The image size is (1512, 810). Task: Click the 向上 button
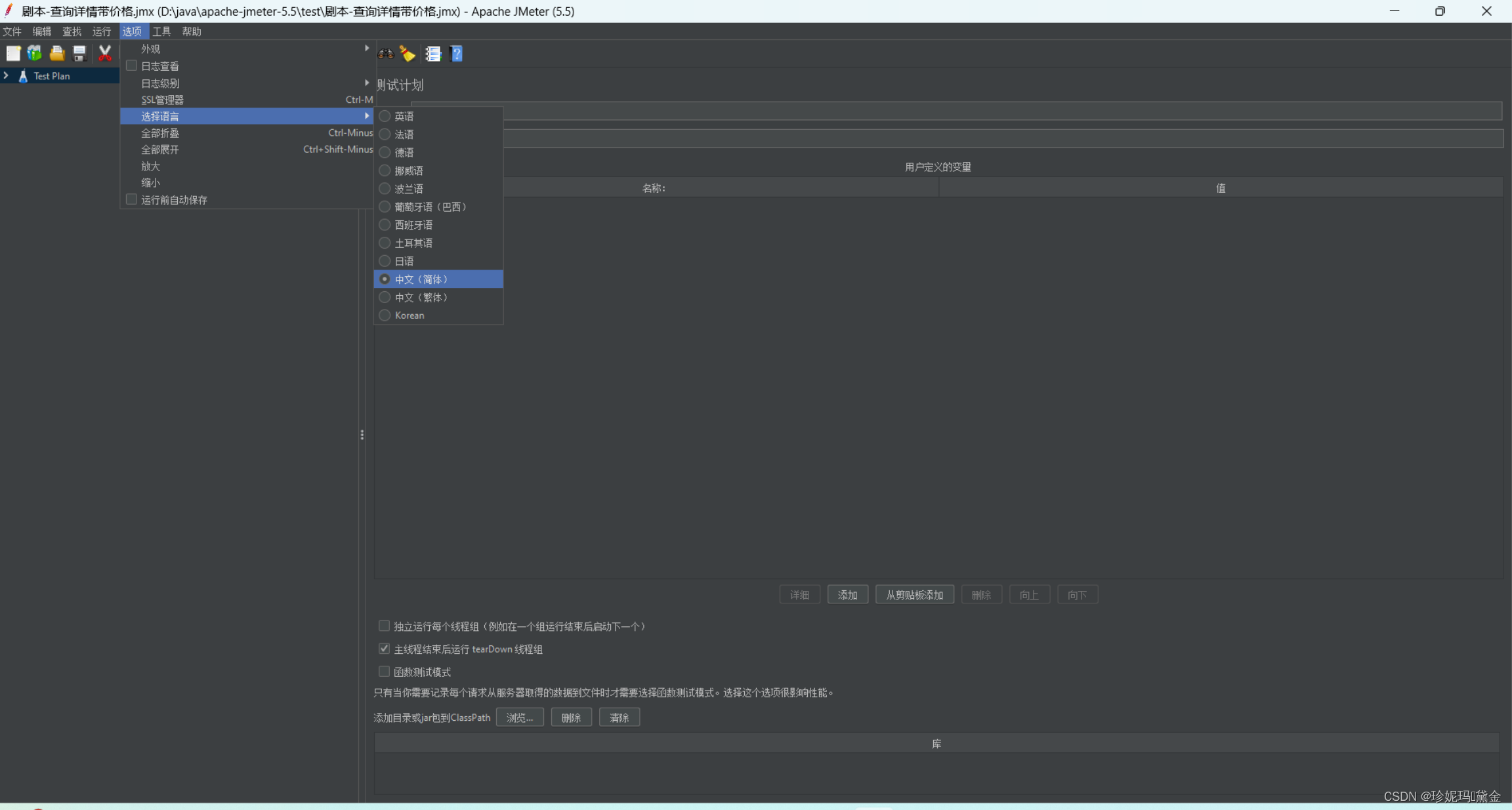coord(1029,595)
